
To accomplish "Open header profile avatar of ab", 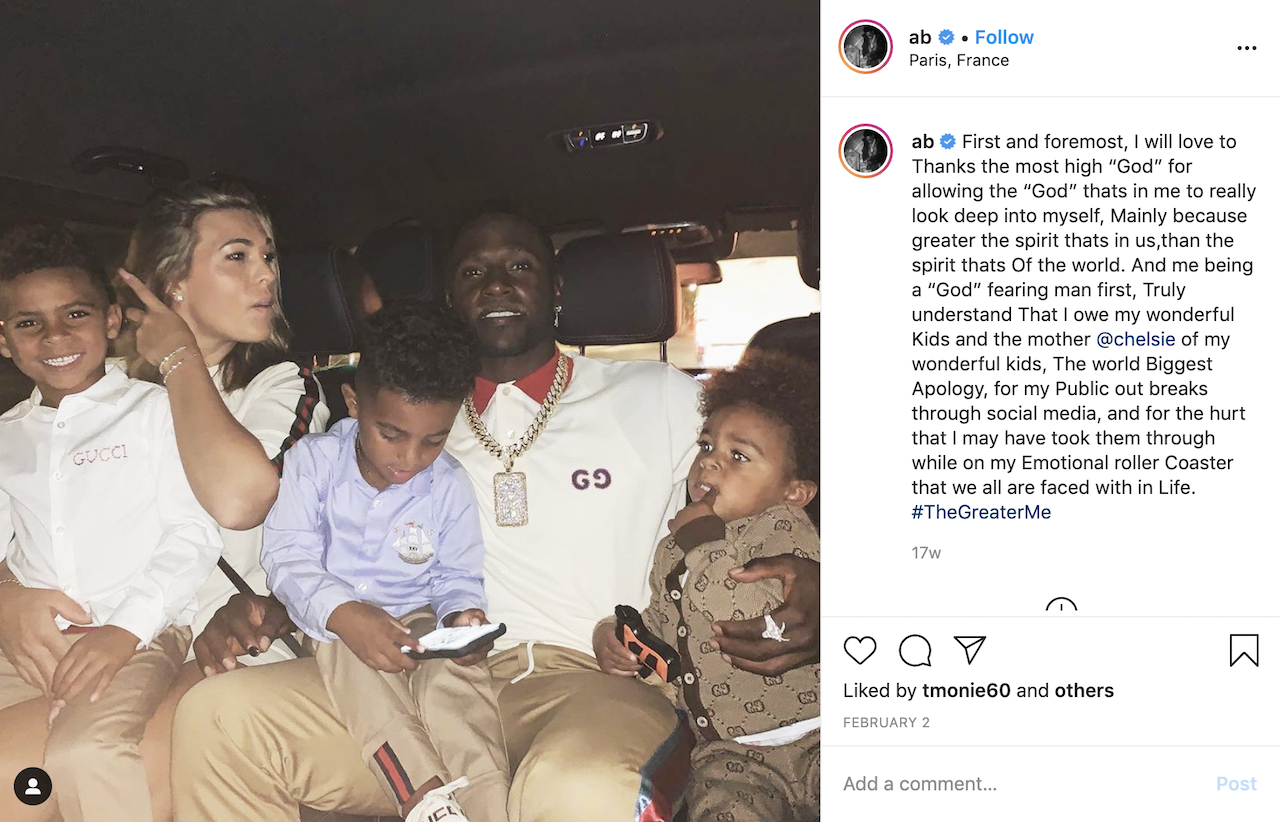I will click(866, 46).
